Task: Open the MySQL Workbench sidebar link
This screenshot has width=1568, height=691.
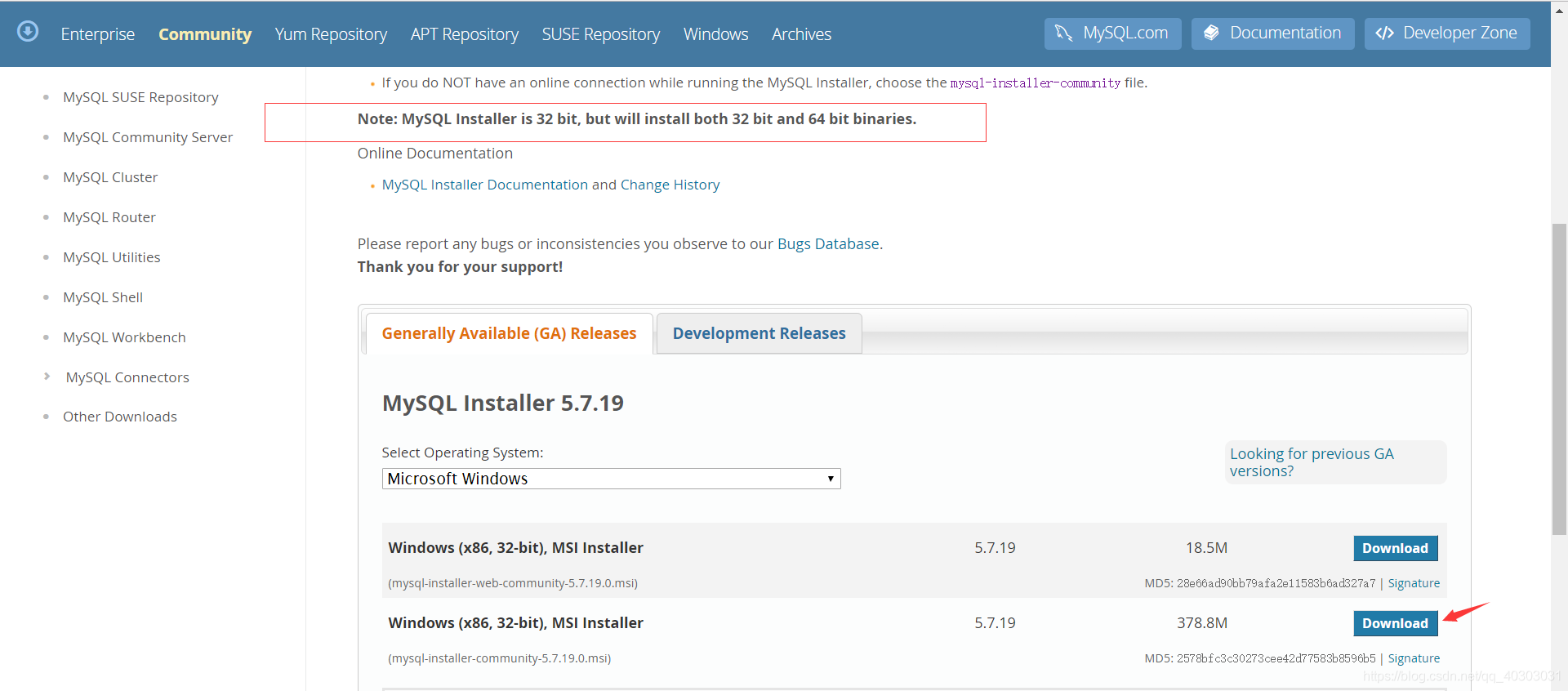Action: tap(124, 337)
